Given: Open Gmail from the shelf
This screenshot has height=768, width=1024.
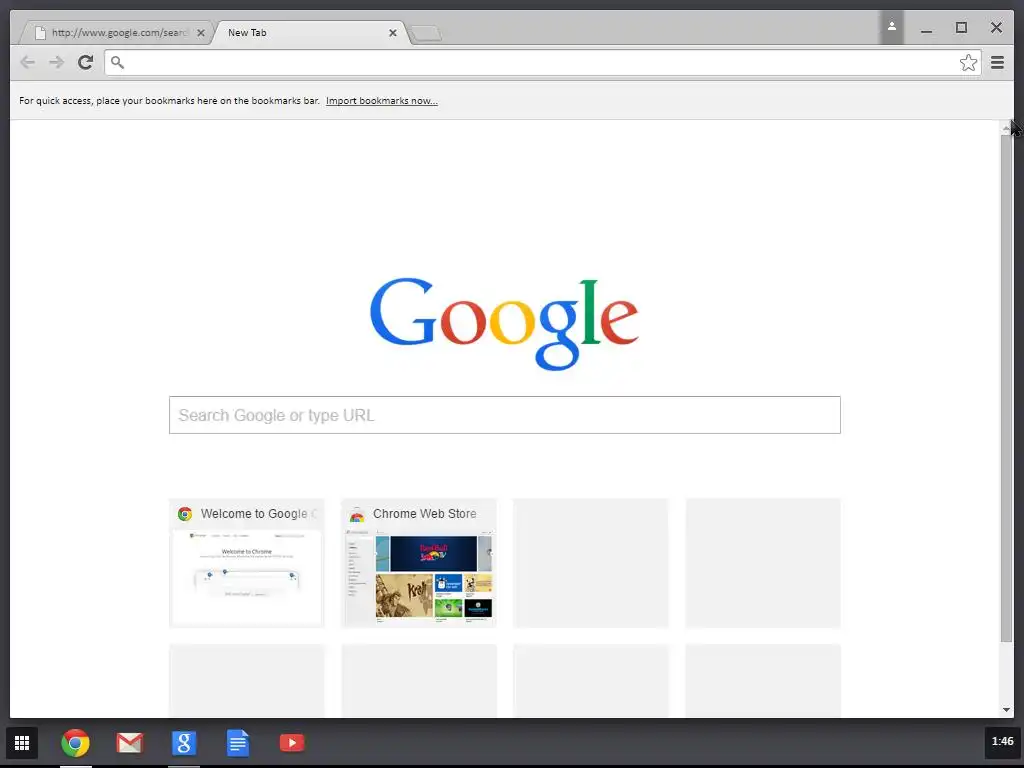Looking at the screenshot, I should pyautogui.click(x=129, y=743).
